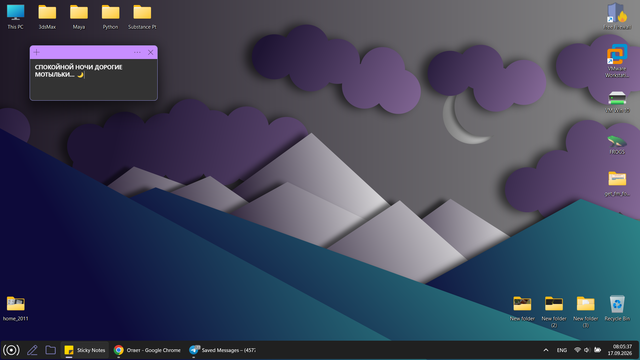This screenshot has height=360, width=640.
Task: Close the purple sticky note
Action: tap(151, 52)
